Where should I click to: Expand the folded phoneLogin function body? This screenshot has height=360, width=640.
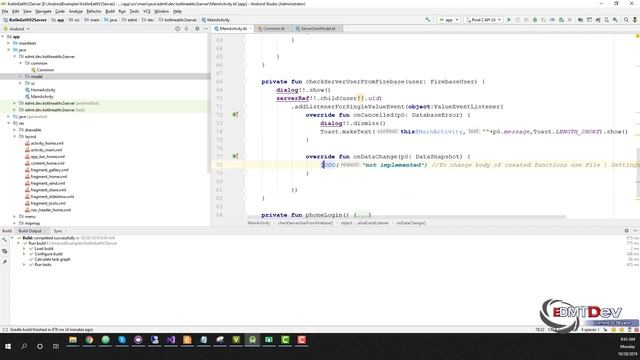pyautogui.click(x=362, y=215)
